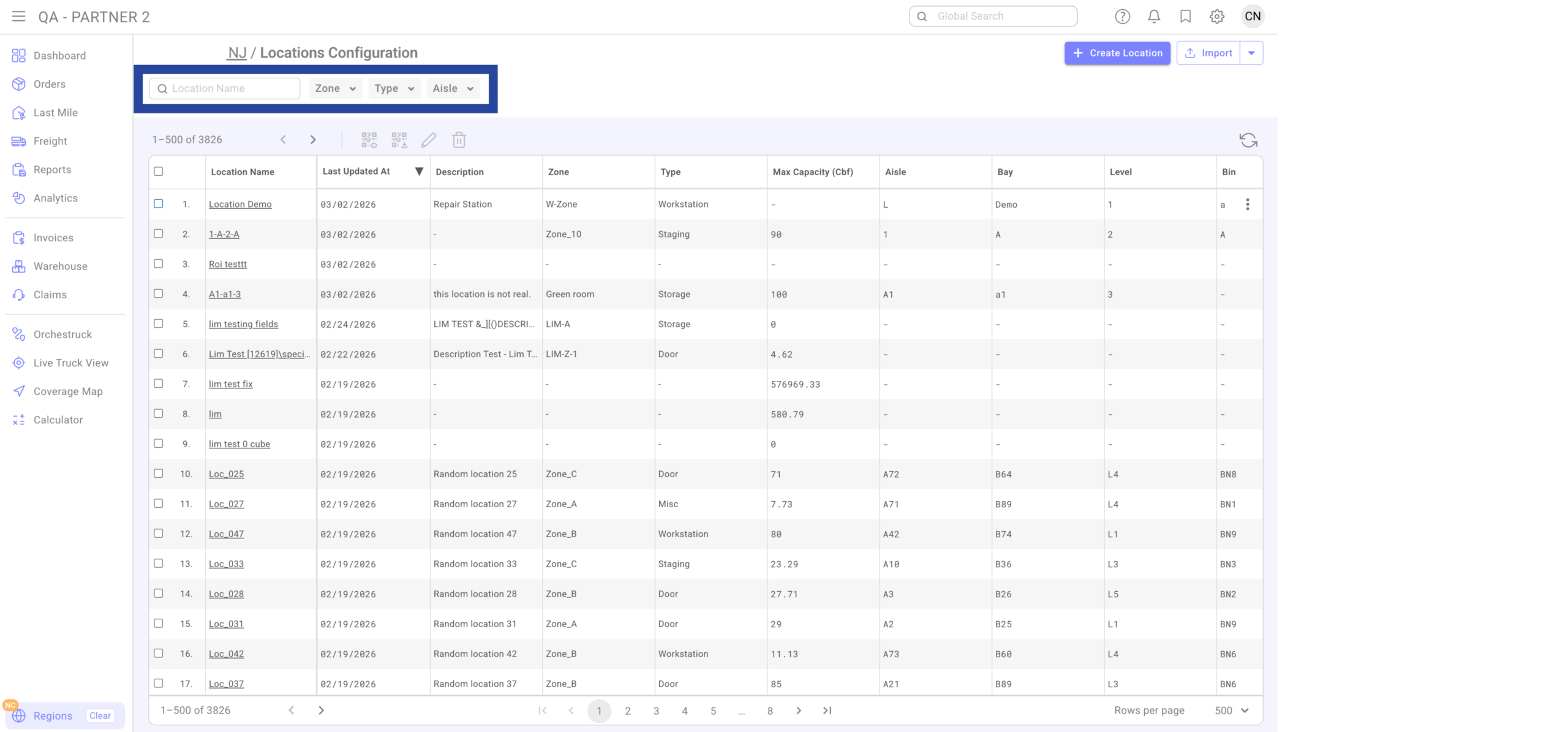1568x732 pixels.
Task: Click the refresh table icon
Action: click(1248, 140)
